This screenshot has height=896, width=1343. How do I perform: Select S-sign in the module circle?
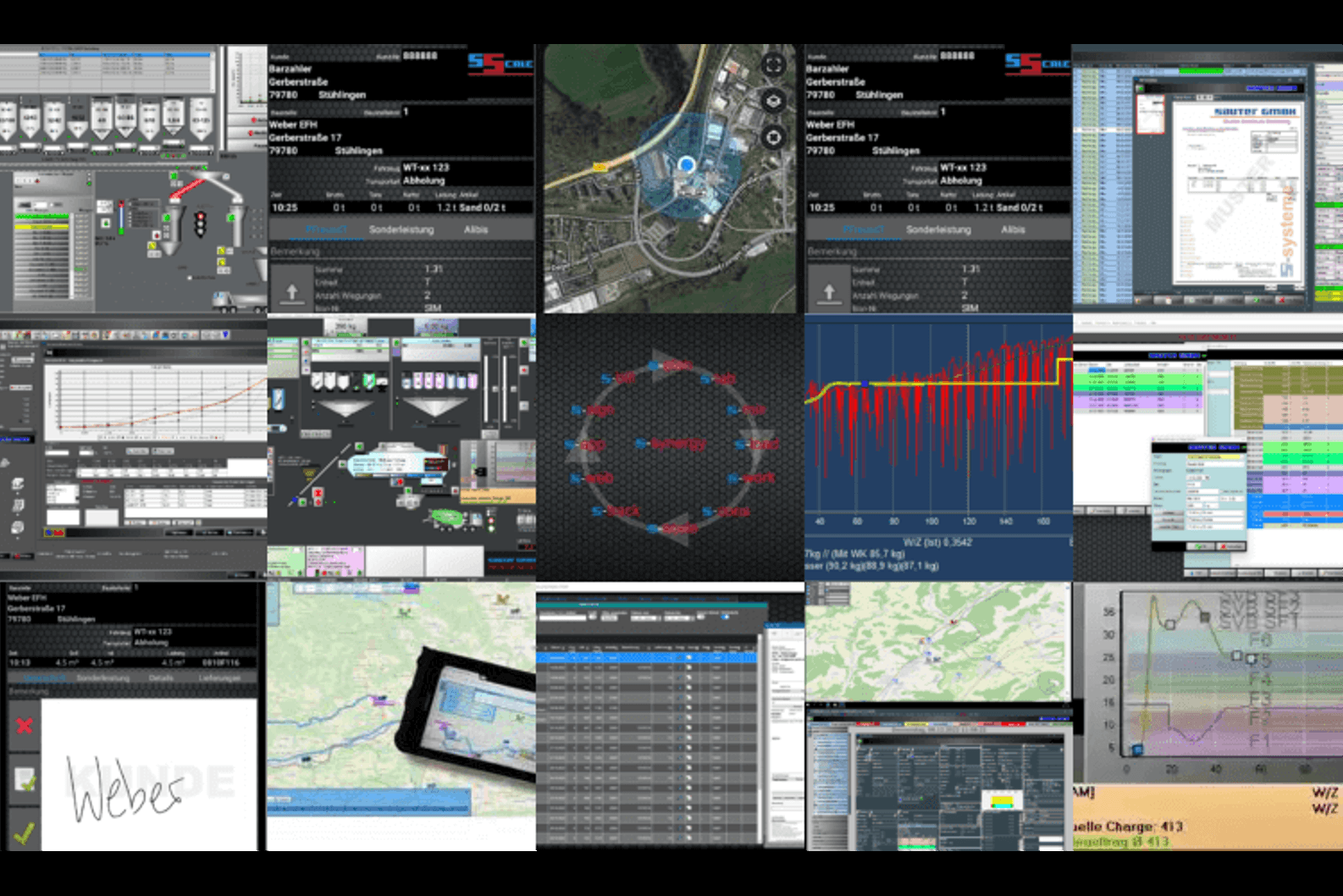[x=593, y=411]
